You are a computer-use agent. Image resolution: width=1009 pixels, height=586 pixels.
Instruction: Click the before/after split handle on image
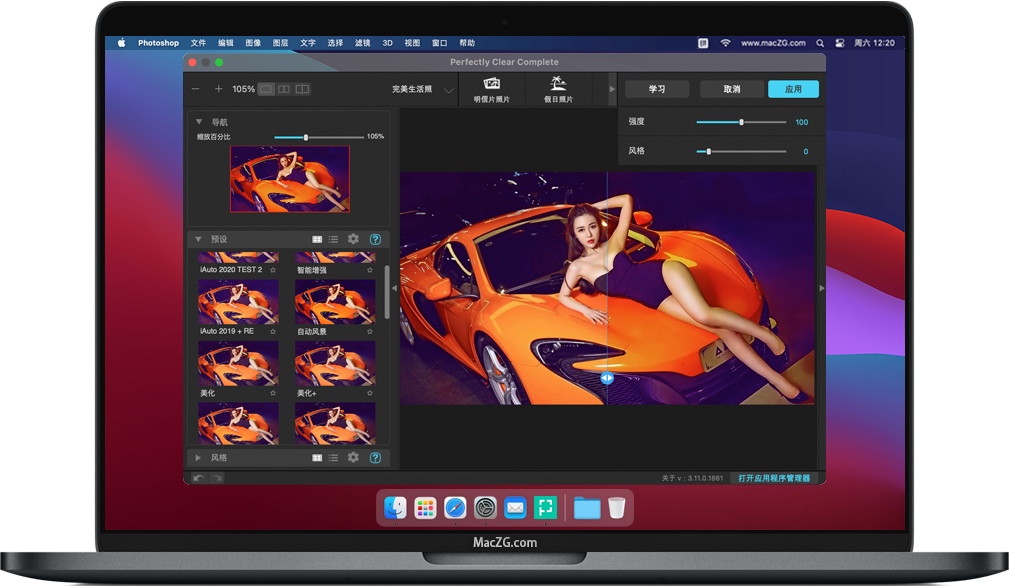click(607, 378)
